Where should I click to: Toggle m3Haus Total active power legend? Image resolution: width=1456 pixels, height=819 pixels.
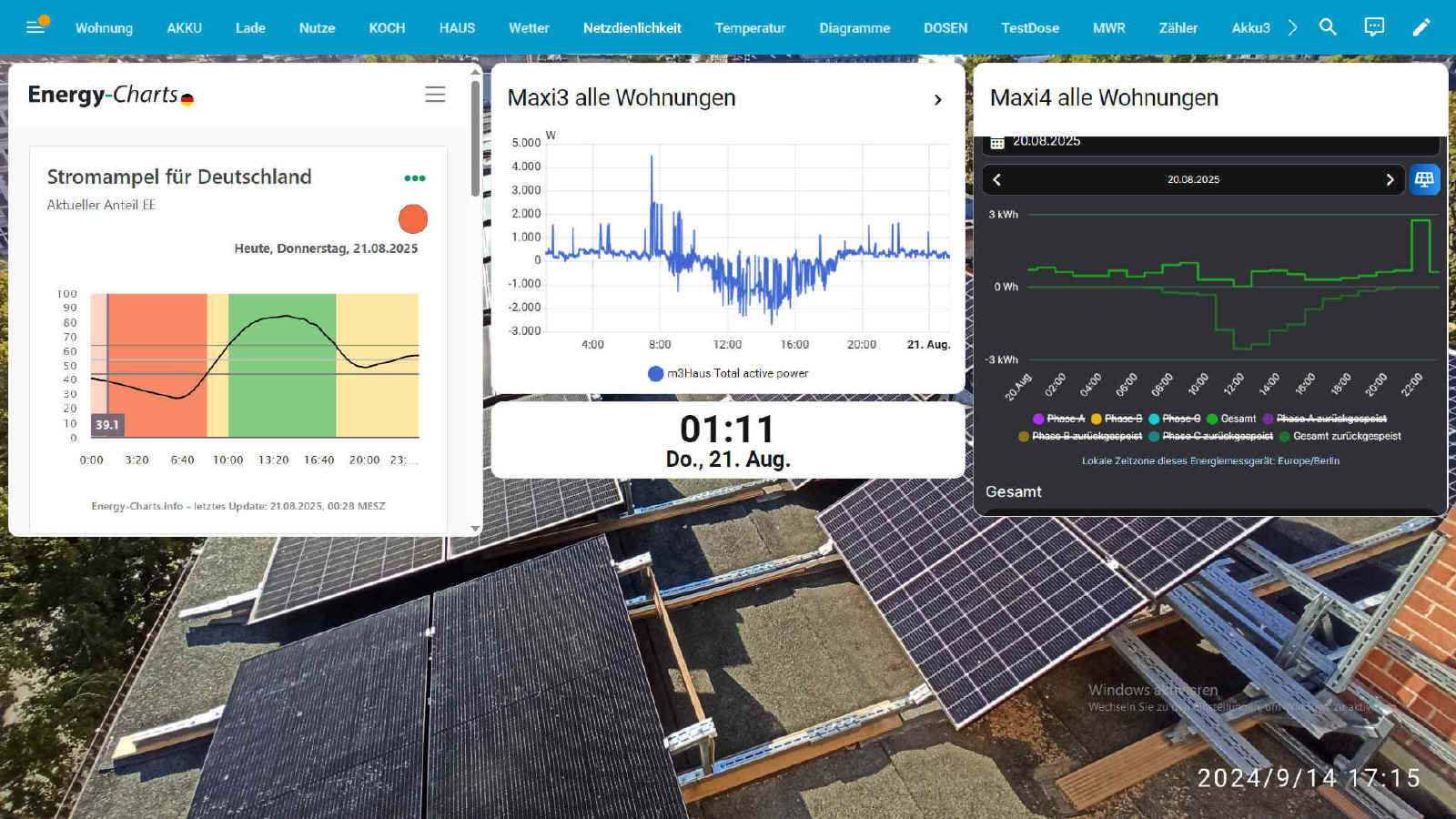(728, 373)
